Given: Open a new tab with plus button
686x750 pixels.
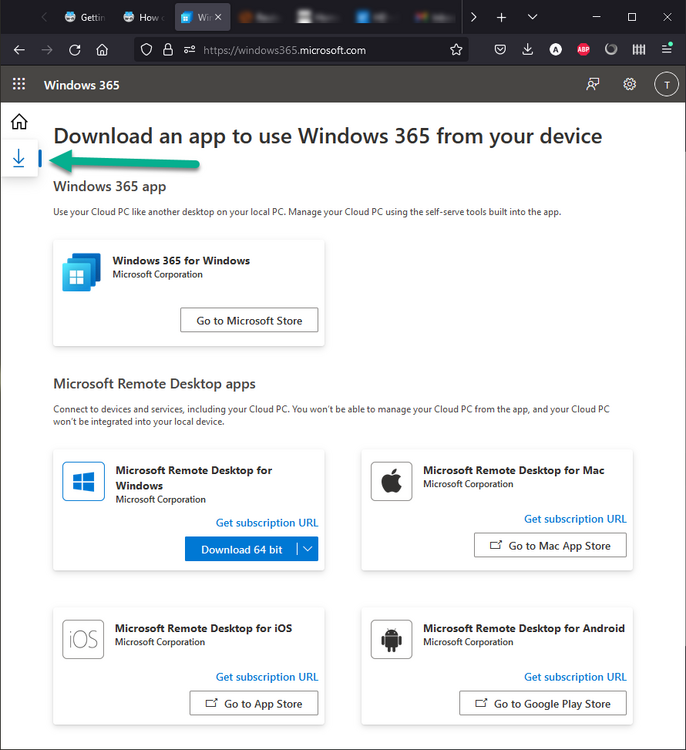Looking at the screenshot, I should 501,18.
